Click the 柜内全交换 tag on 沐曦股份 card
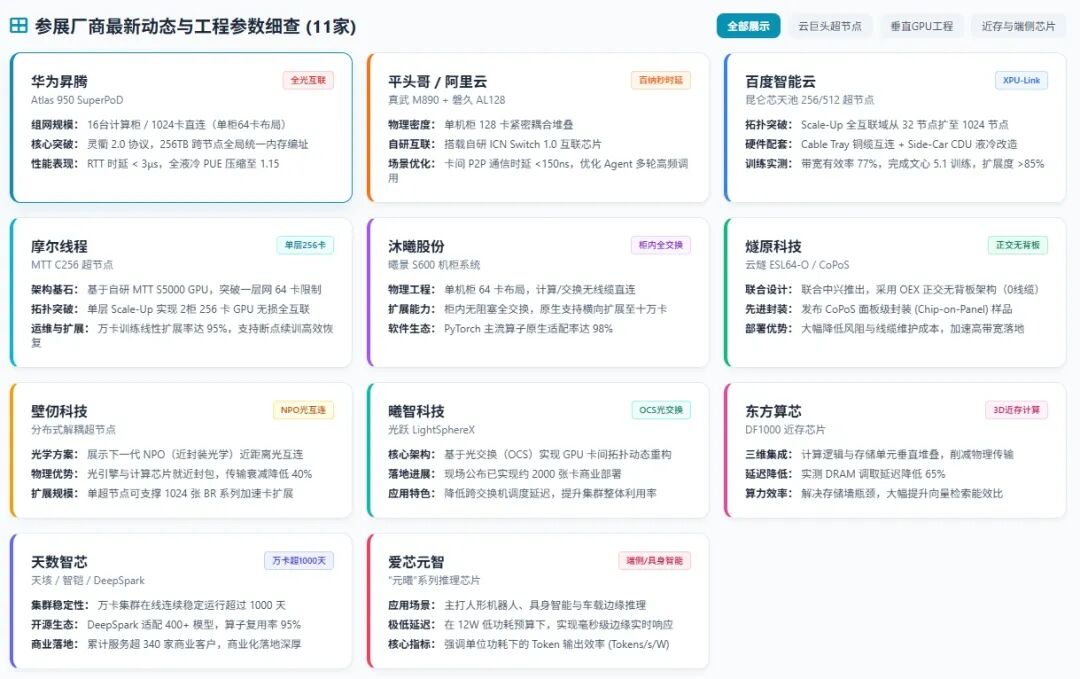This screenshot has height=679, width=1080. click(x=661, y=244)
